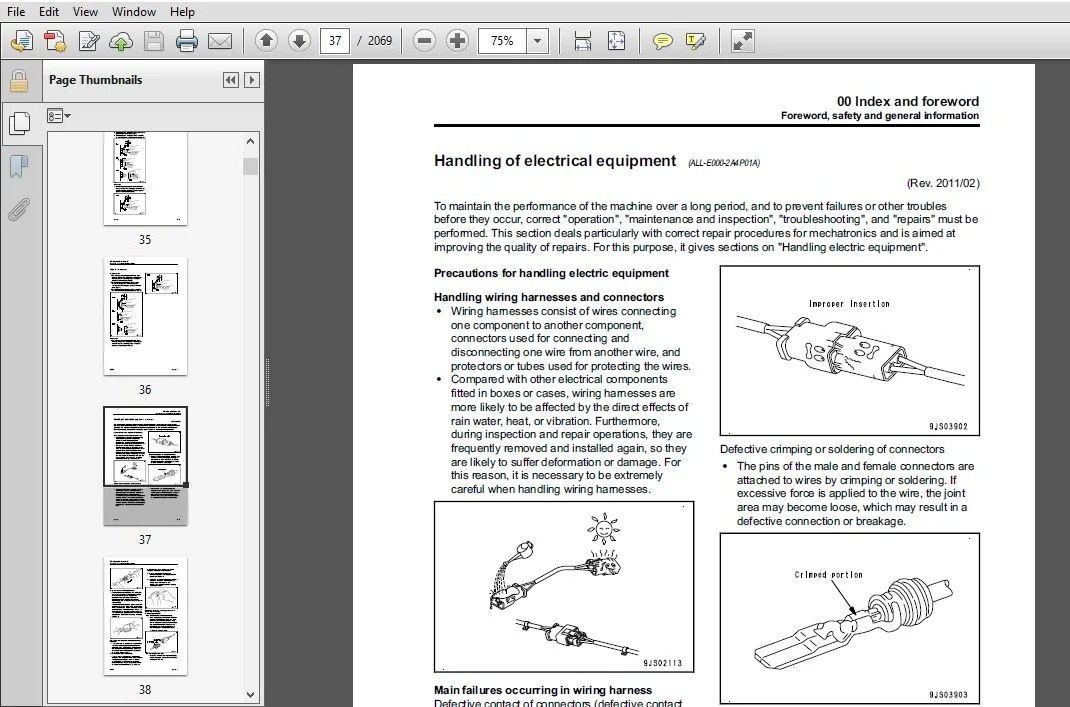
Task: Click the cloud upload icon
Action: click(121, 41)
